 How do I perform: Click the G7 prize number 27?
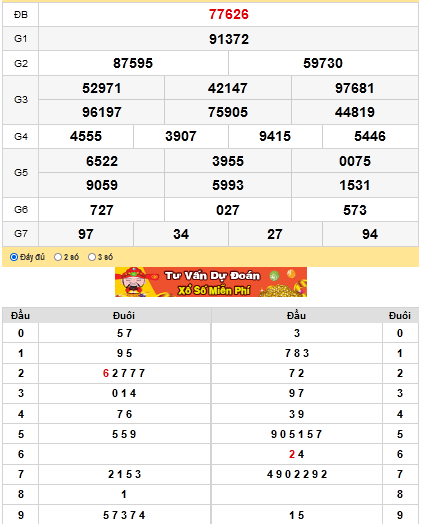tap(275, 234)
